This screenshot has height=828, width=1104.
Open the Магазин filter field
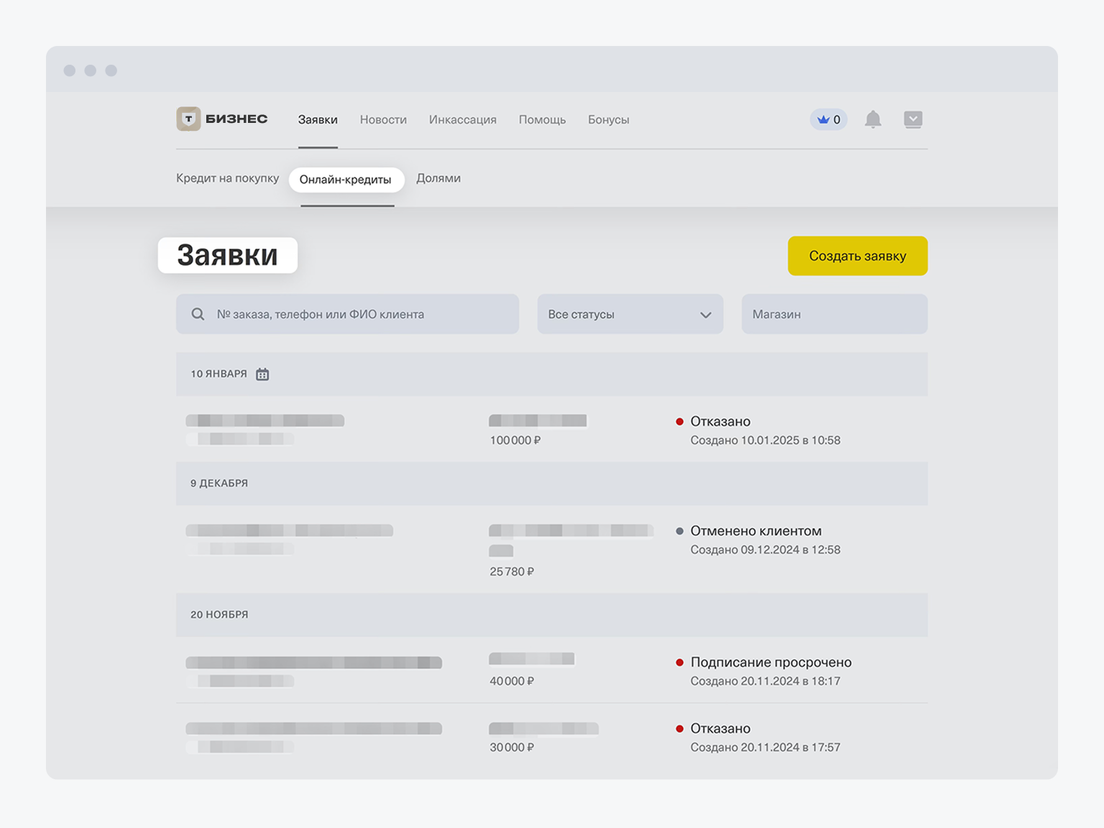(x=833, y=314)
